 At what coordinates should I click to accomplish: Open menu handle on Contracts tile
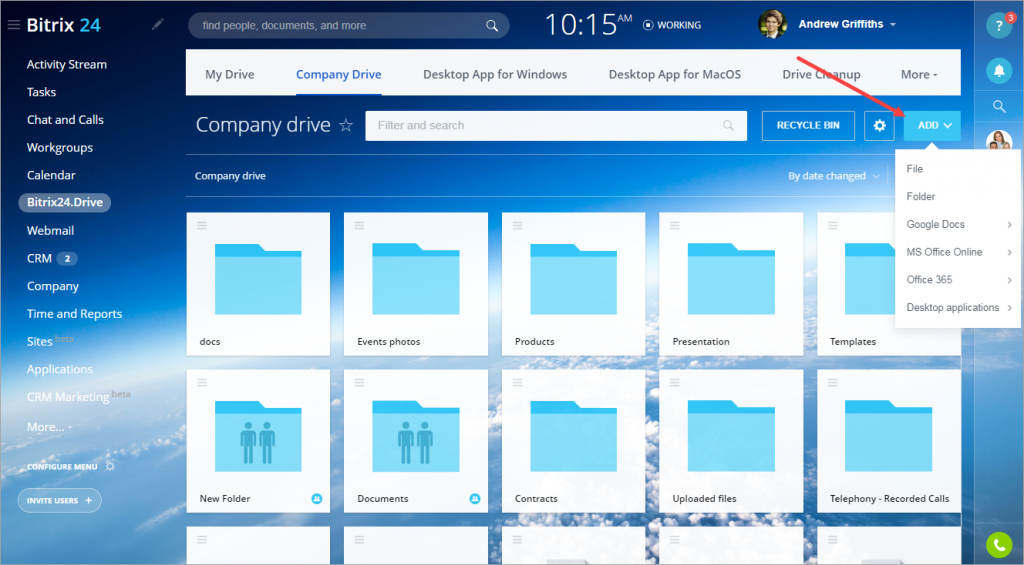(x=517, y=382)
